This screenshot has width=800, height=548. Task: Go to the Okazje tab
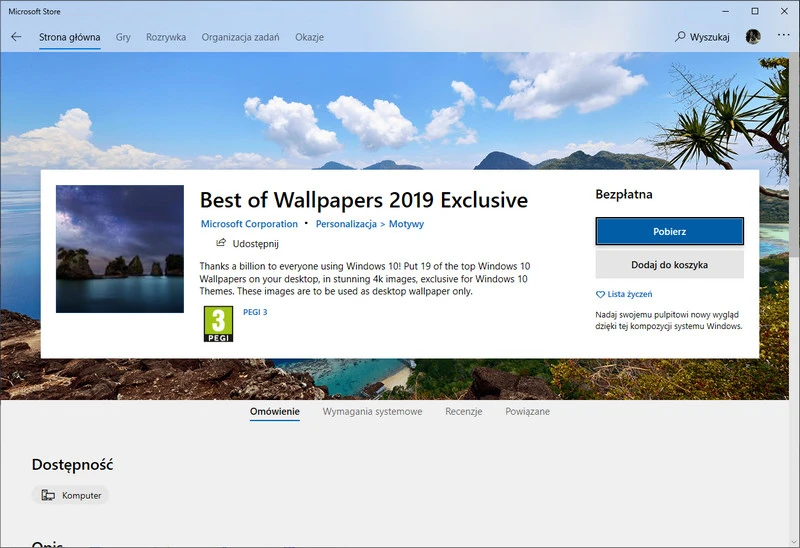(x=308, y=37)
